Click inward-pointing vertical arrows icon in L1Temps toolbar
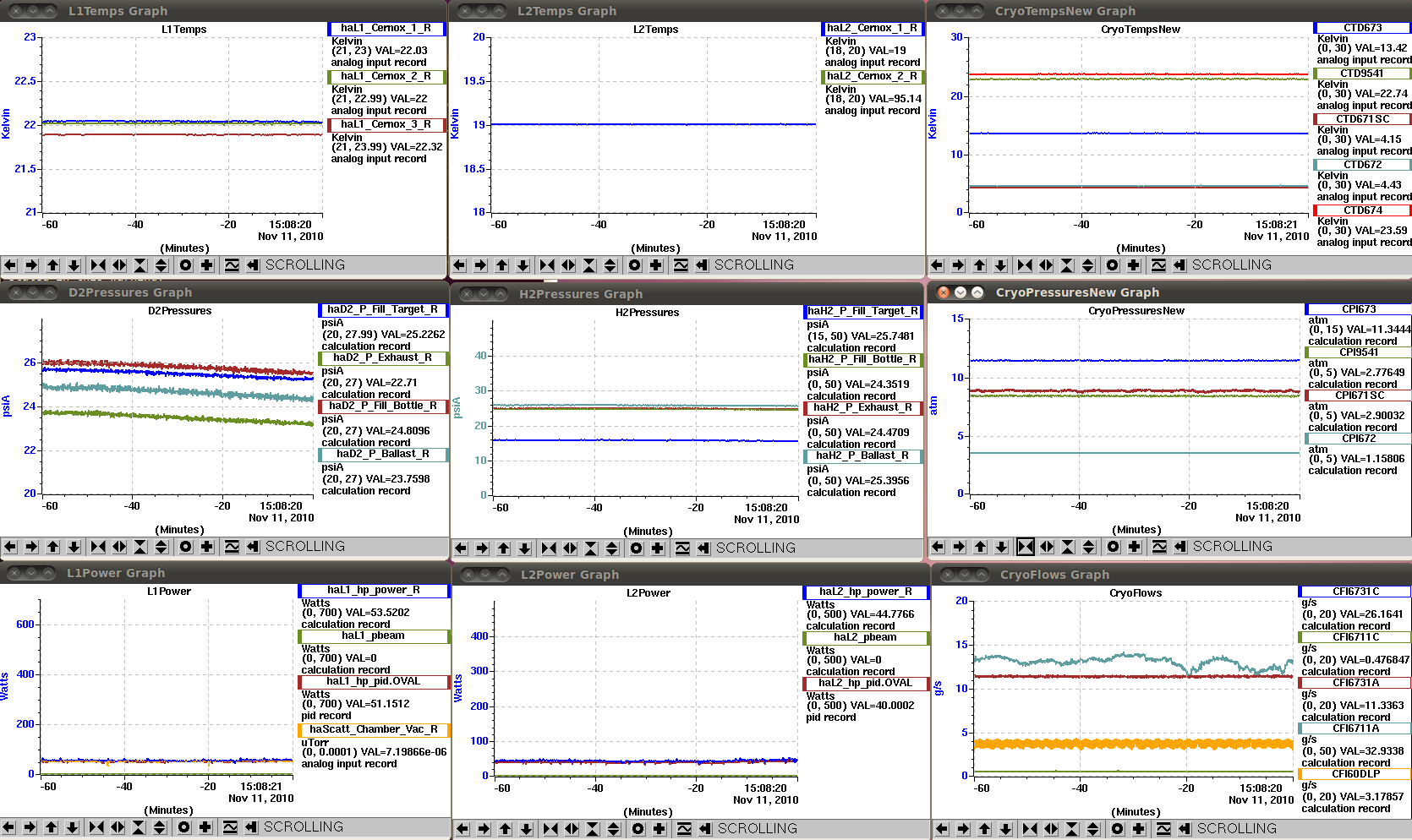The width and height of the screenshot is (1412, 840). [140, 265]
